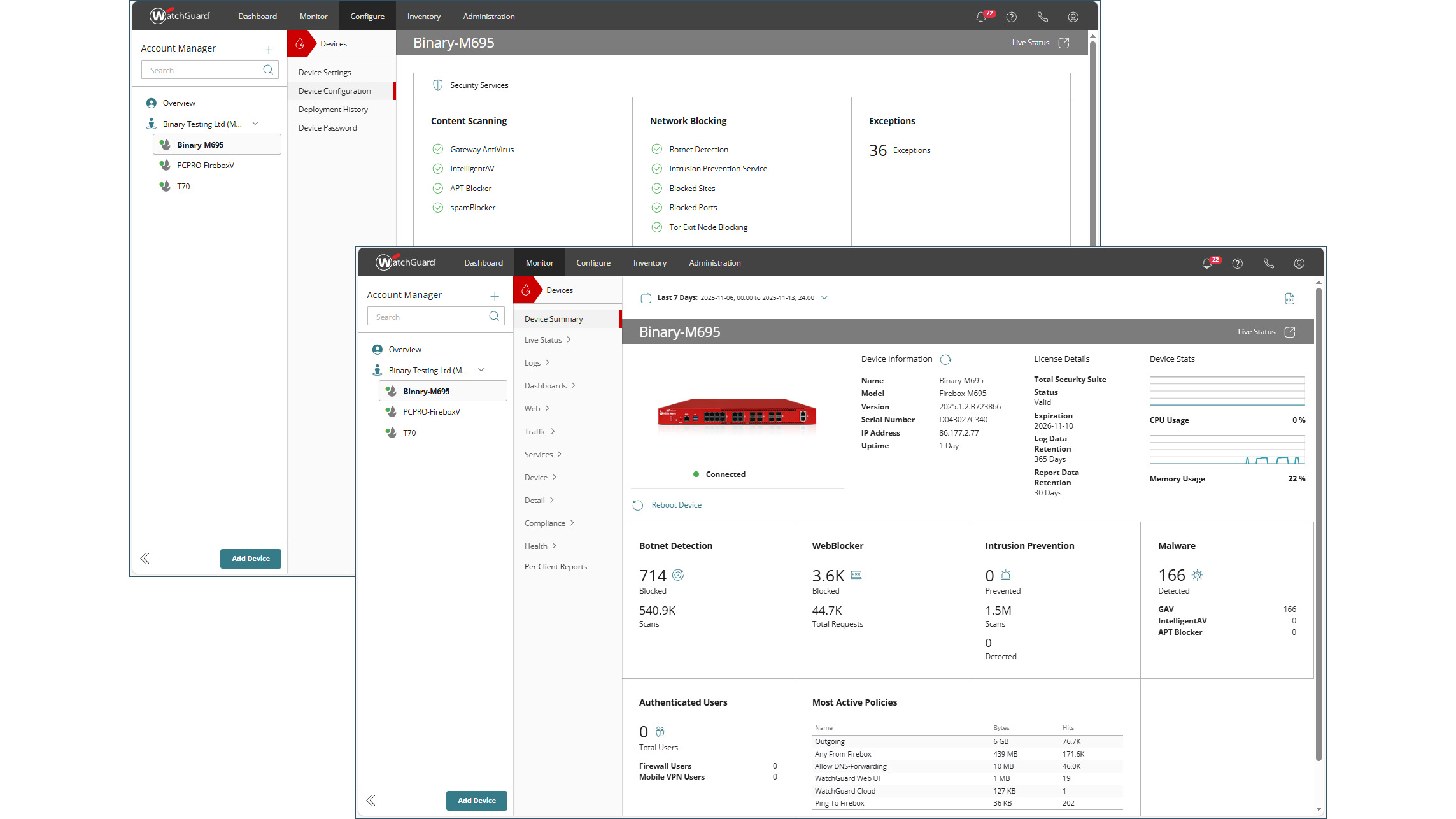The height and width of the screenshot is (819, 1456).
Task: Export the device summary as PDF
Action: click(1290, 298)
